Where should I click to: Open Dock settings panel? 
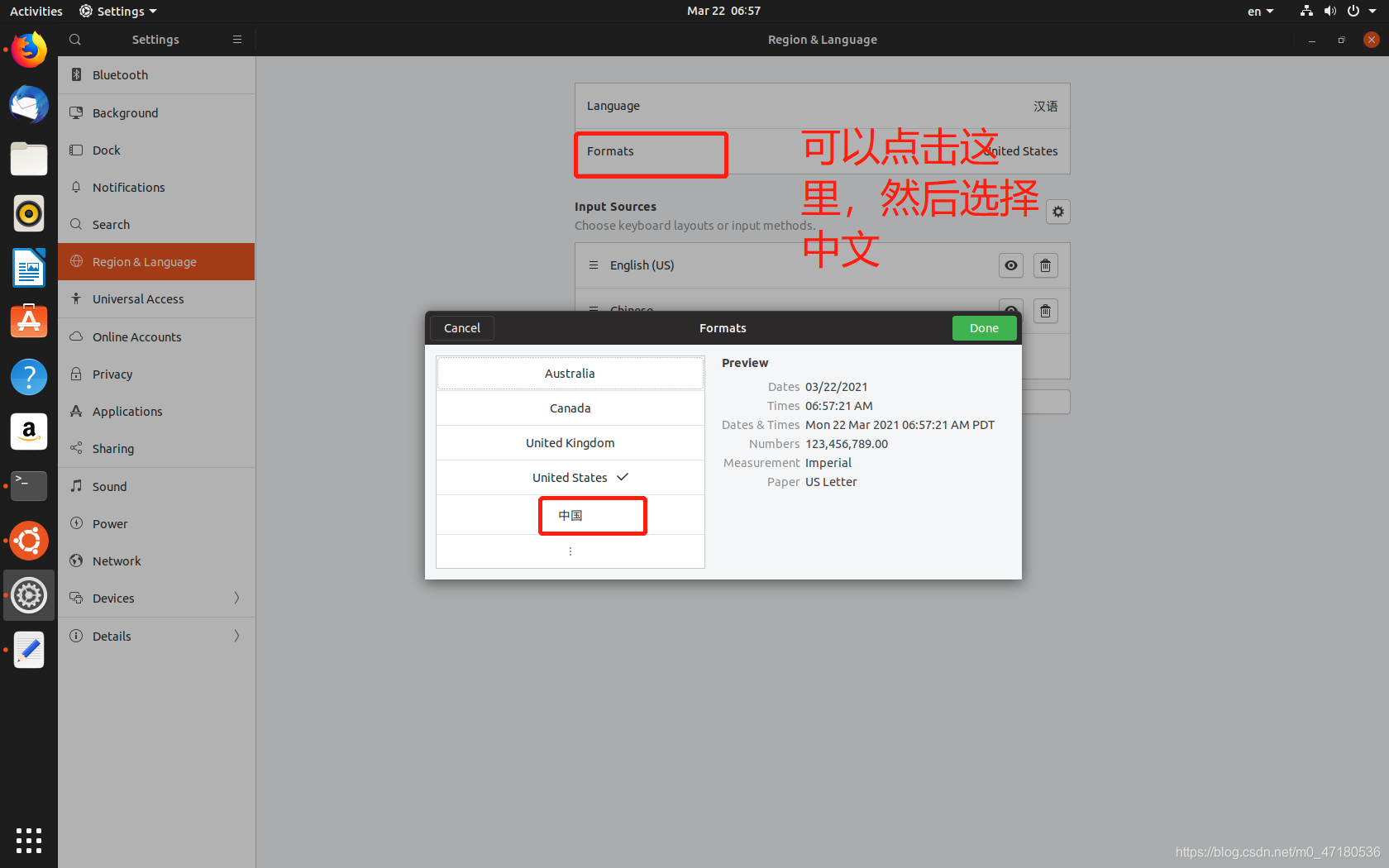click(156, 150)
